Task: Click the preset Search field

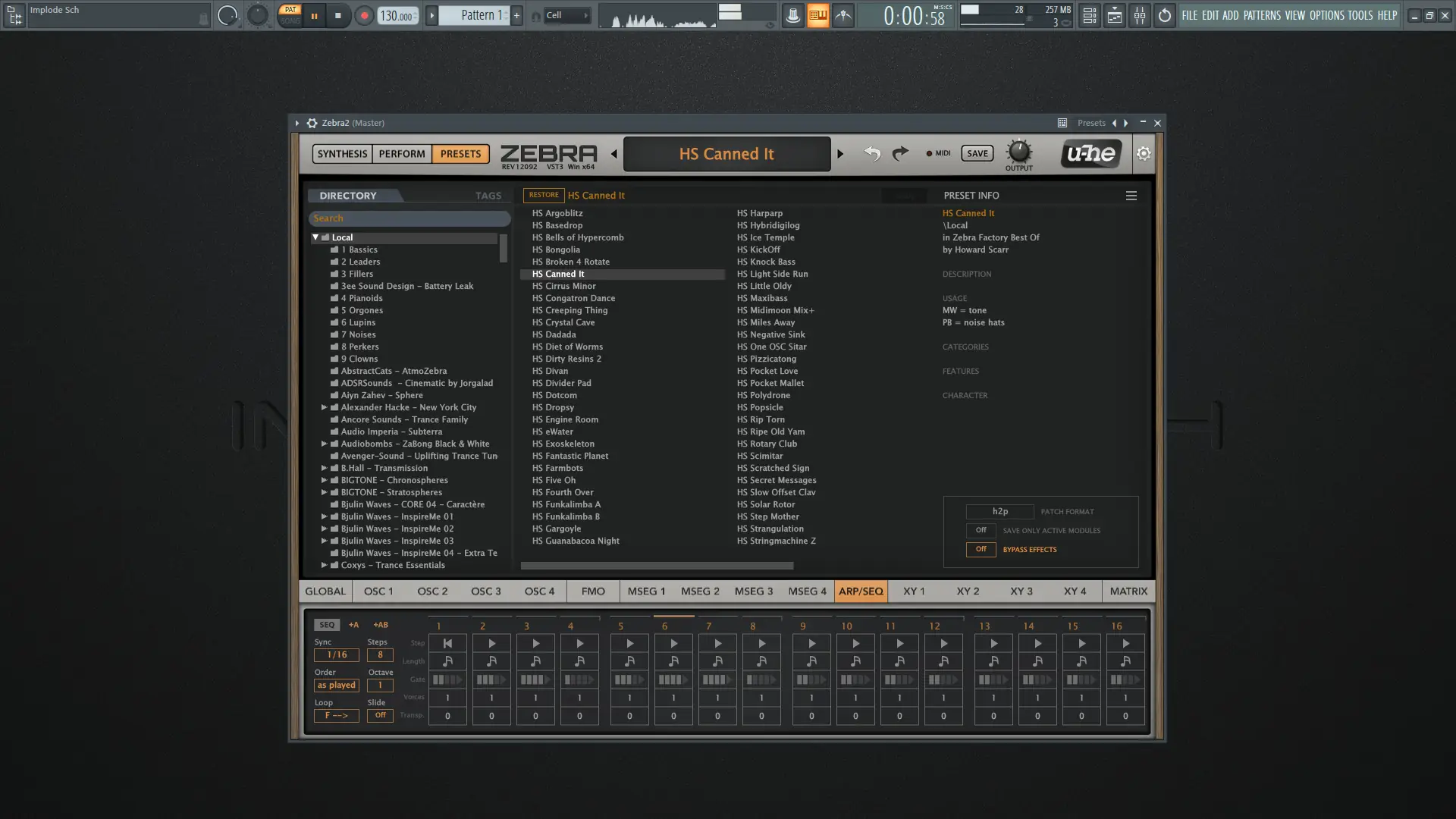Action: pos(409,218)
